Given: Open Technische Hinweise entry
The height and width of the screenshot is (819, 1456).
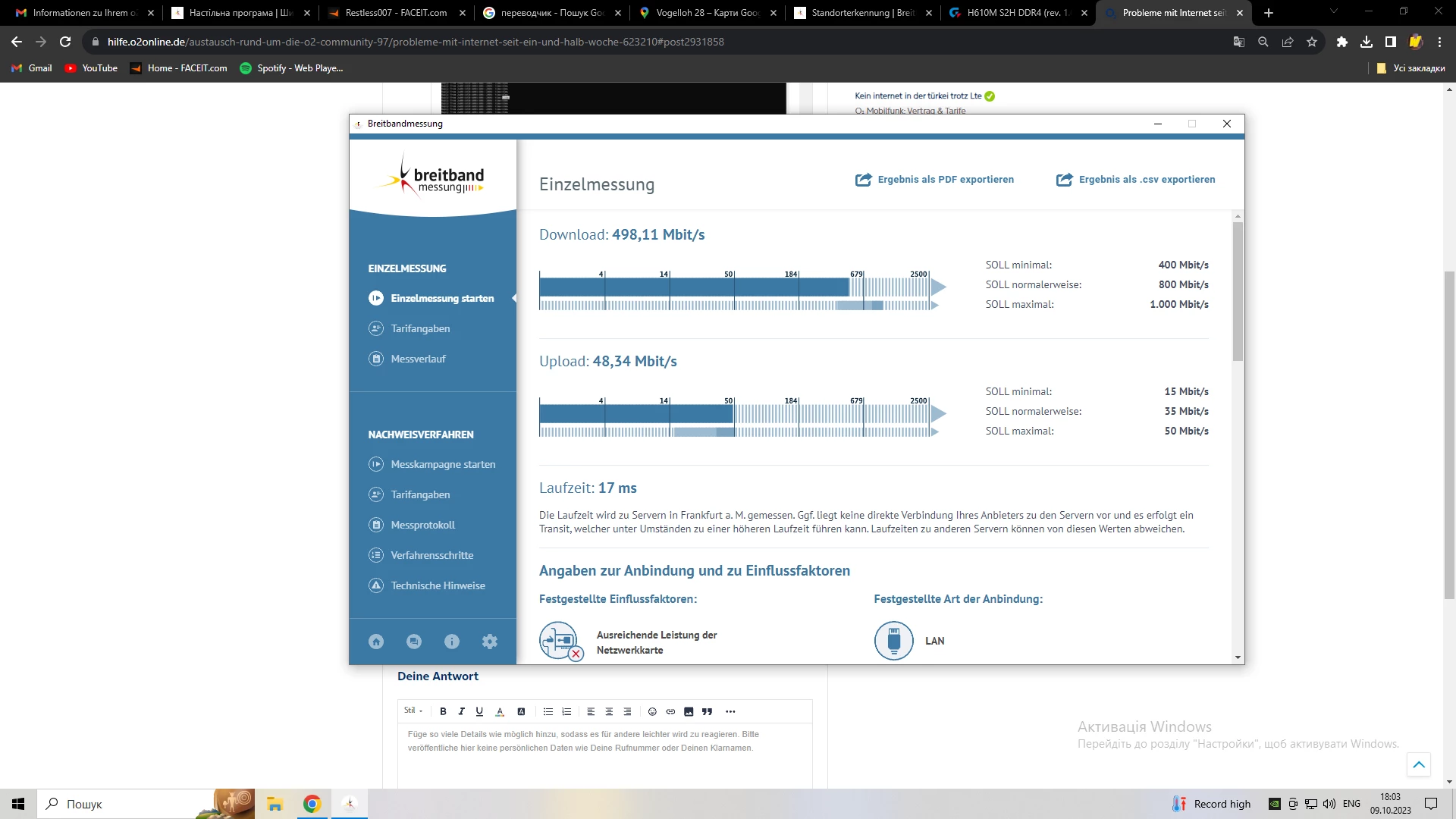Looking at the screenshot, I should tap(438, 585).
